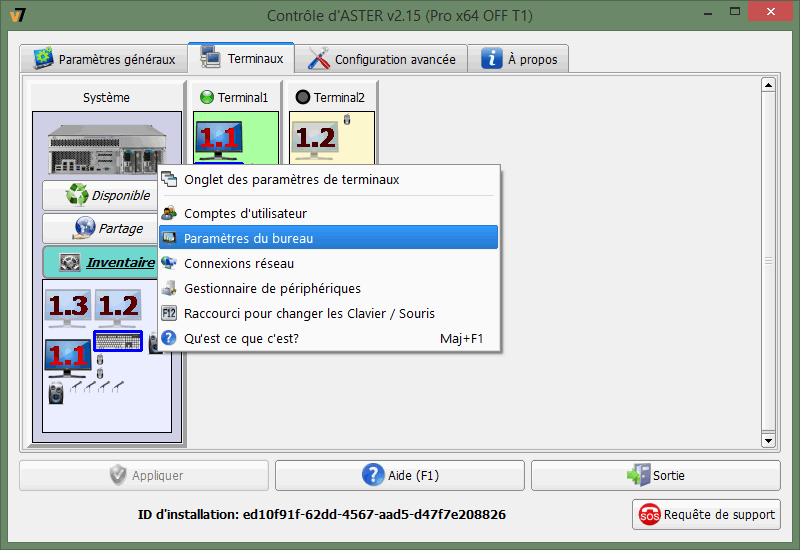Select monitor 1.1 in the Inventaire list
Image resolution: width=800 pixels, height=550 pixels.
click(x=68, y=358)
